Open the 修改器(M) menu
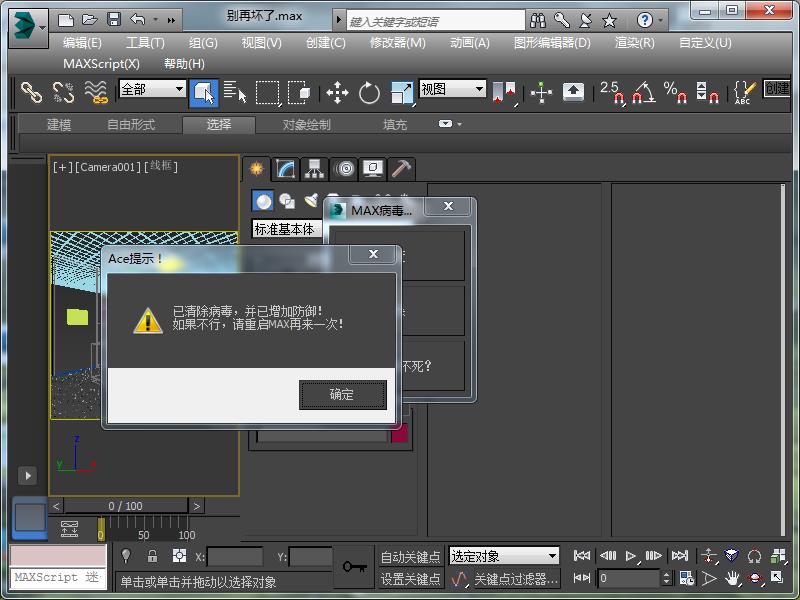Viewport: 800px width, 600px height. click(397, 43)
